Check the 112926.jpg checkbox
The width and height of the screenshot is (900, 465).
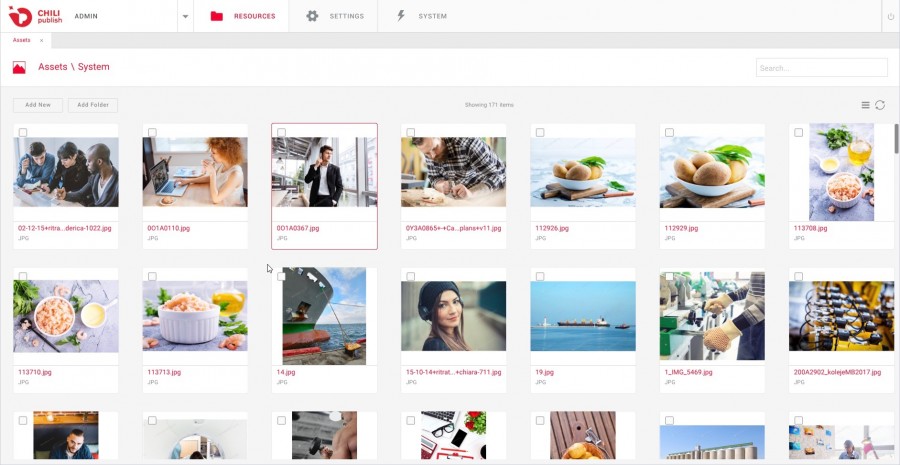tap(540, 133)
